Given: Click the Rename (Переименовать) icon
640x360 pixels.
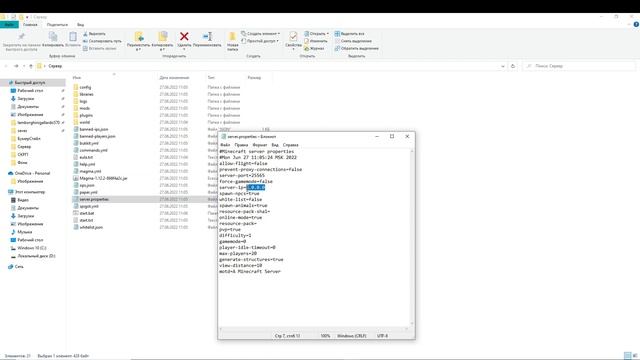Looking at the screenshot, I should (207, 37).
